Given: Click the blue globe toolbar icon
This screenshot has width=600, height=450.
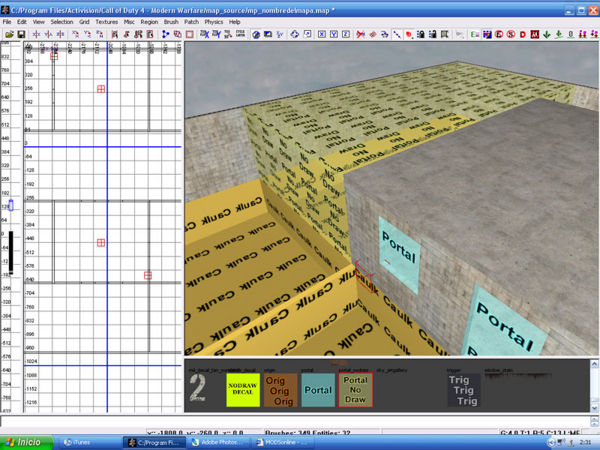Looking at the screenshot, I should [256, 34].
